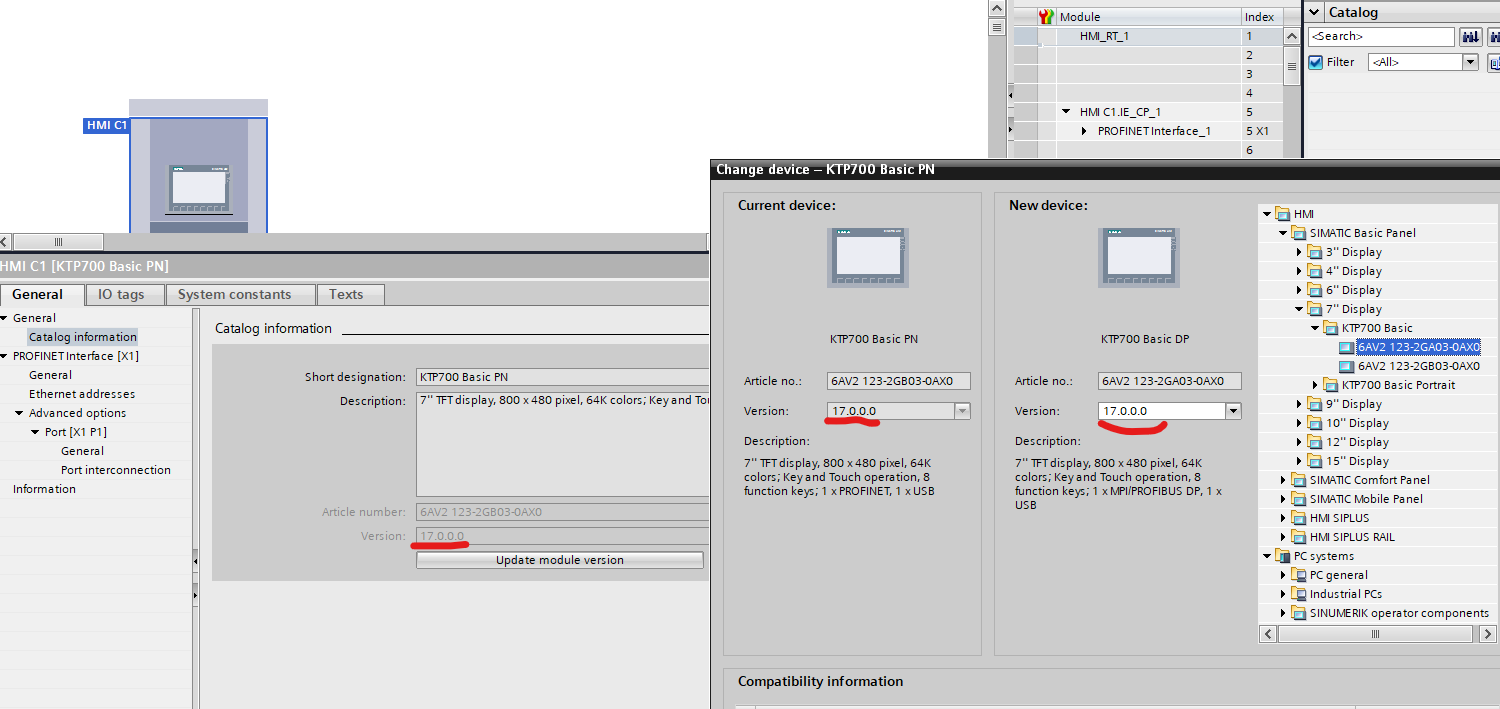Screen dimensions: 1500x709
Task: Select device 6AV2 123-2GB03-0AX0 in tree
Action: click(x=1418, y=366)
